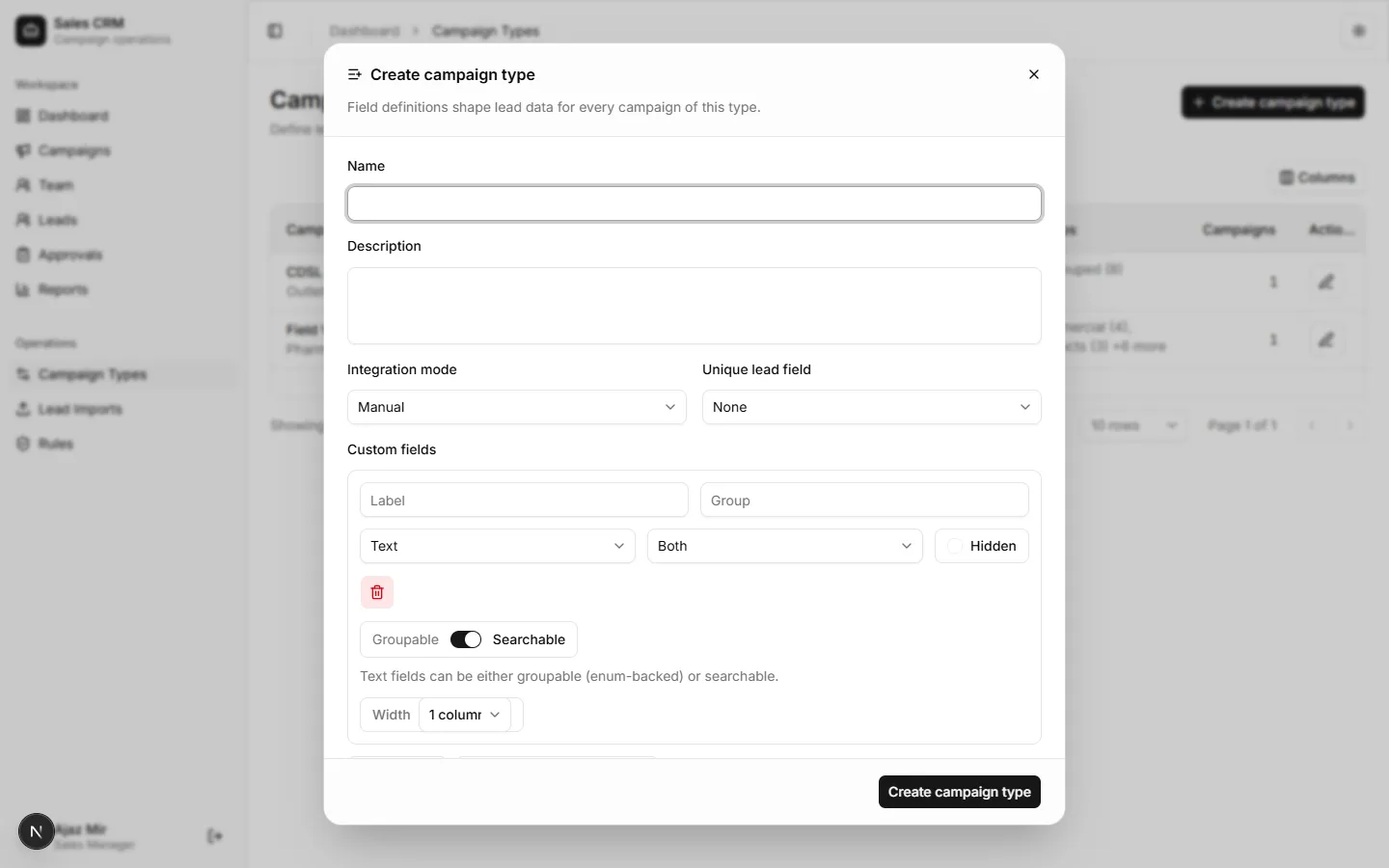Screen dimensions: 1389x868
Task: Edit the second campaign type row
Action: [1326, 339]
